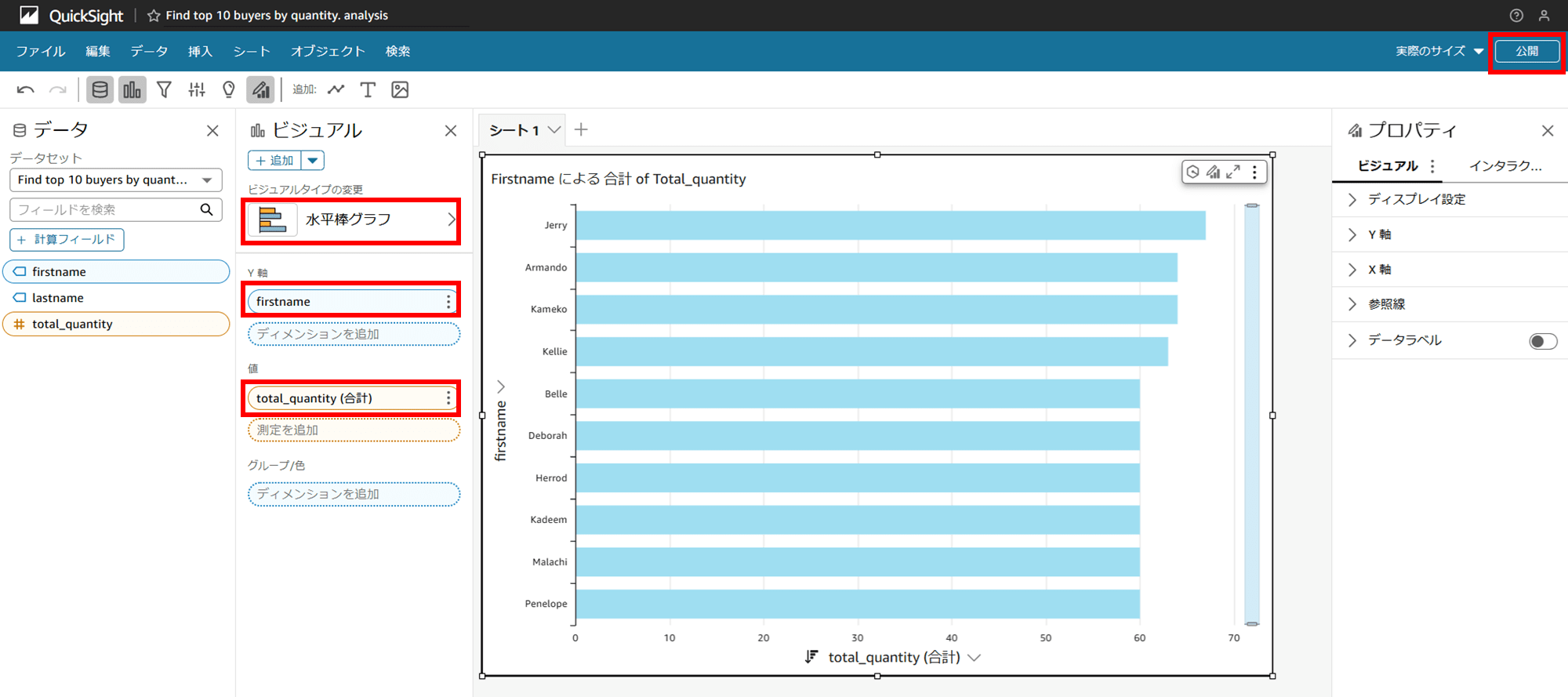Add a new sheet with plus button
The width and height of the screenshot is (1568, 697).
[x=581, y=130]
